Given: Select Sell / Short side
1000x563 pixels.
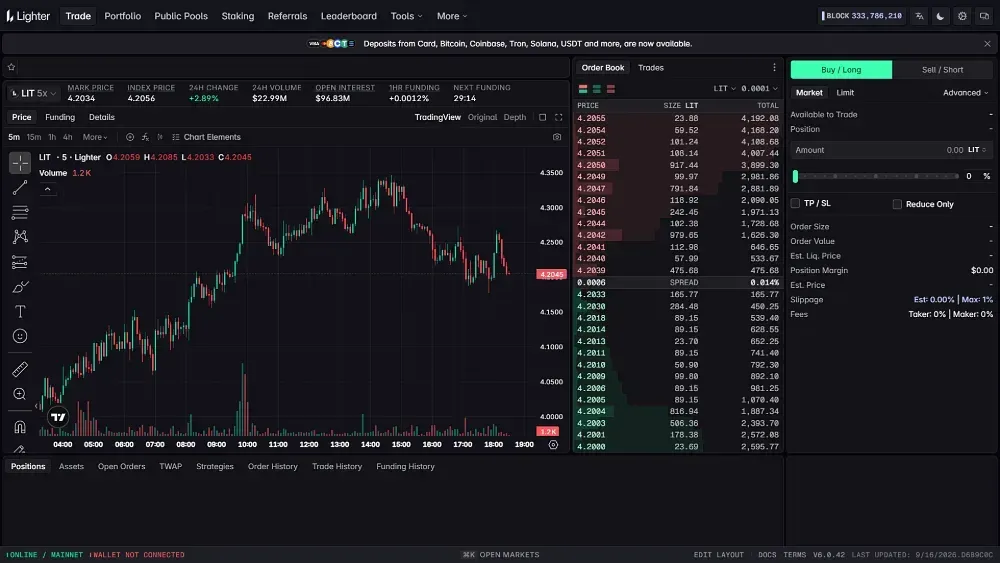Looking at the screenshot, I should 943,69.
